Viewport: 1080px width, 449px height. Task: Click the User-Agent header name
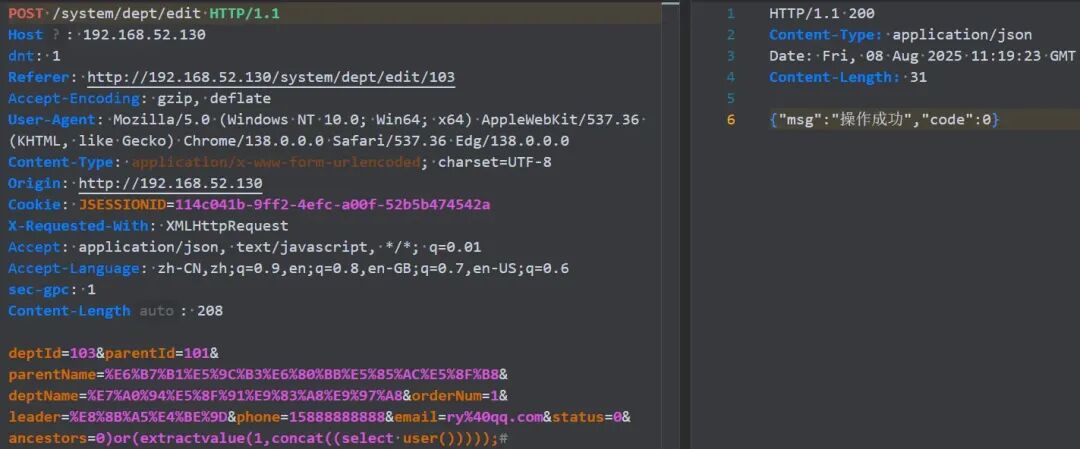51,120
